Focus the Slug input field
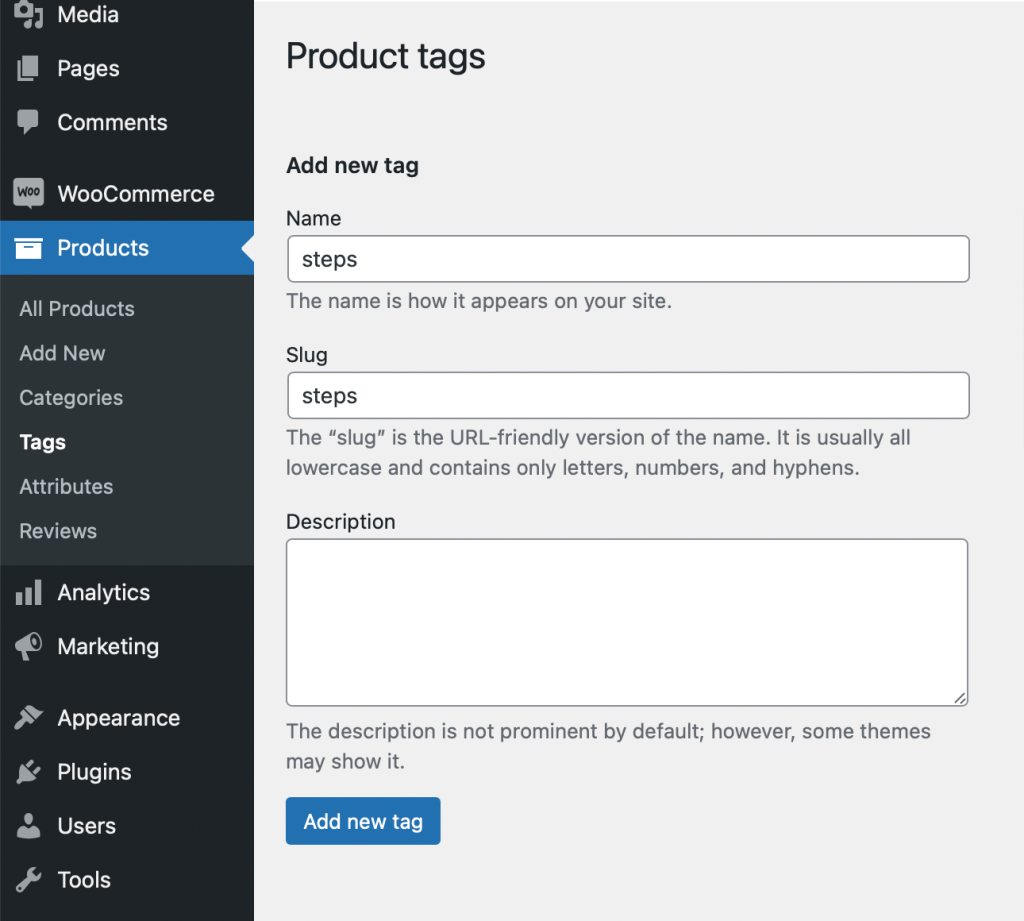 (628, 395)
